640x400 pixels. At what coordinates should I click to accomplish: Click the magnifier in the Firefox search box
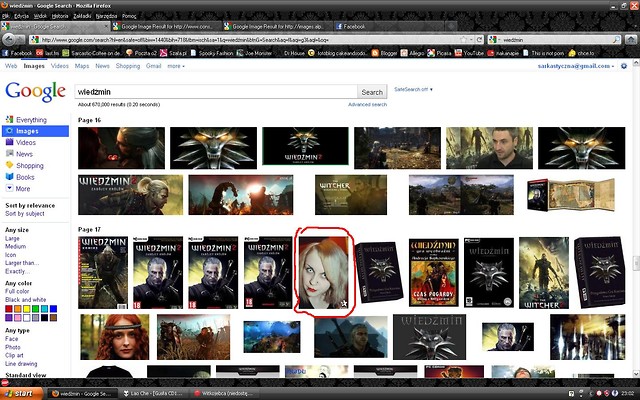pyautogui.click(x=616, y=40)
